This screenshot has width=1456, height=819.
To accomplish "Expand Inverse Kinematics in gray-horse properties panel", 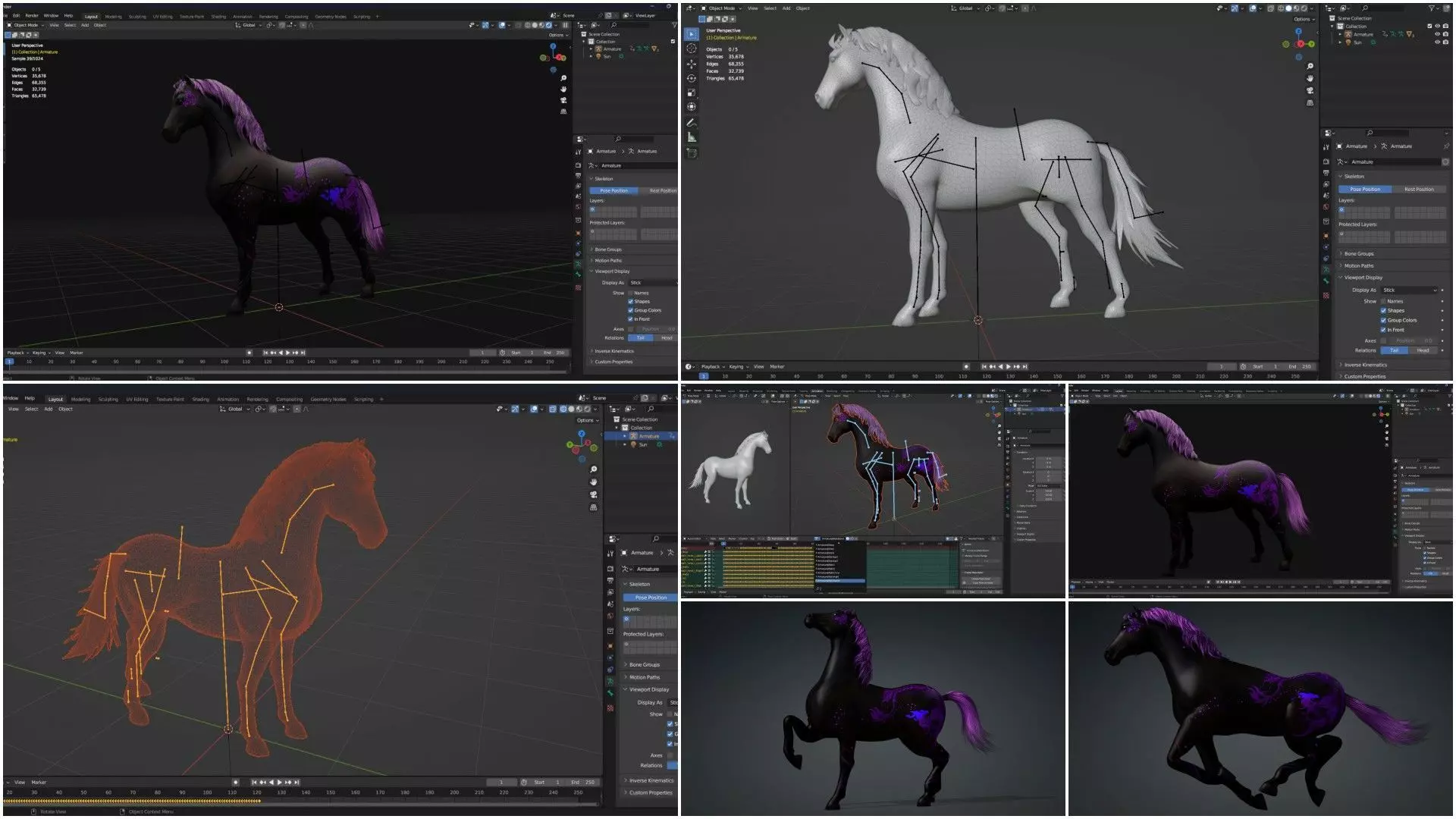I will coord(1365,365).
